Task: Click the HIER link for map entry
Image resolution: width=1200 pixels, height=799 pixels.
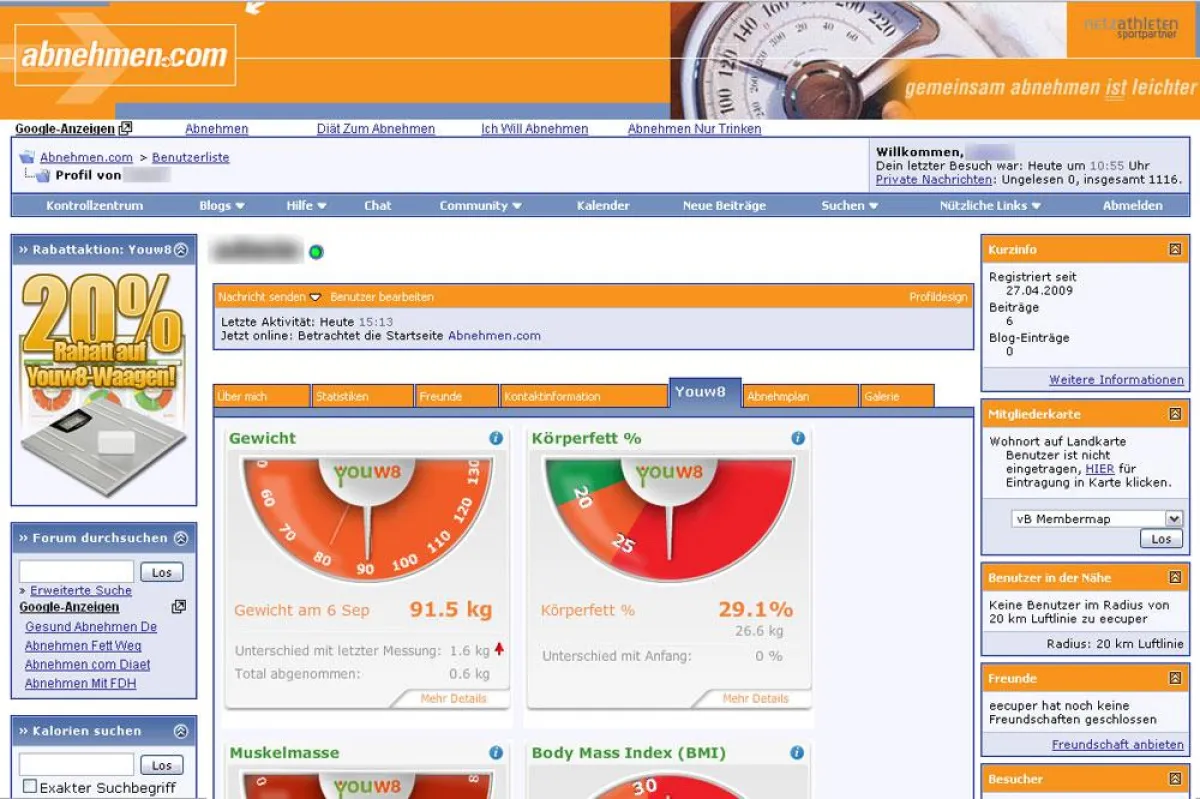Action: 1099,468
